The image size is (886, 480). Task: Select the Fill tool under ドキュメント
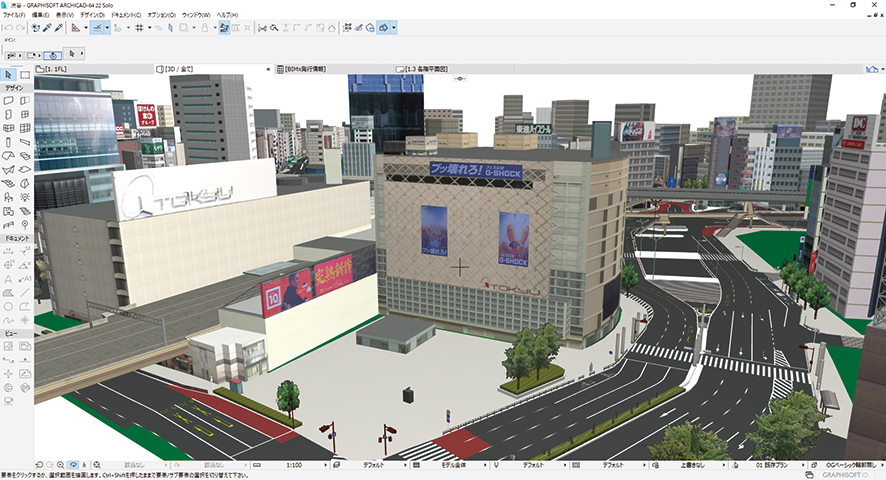[x=8, y=293]
